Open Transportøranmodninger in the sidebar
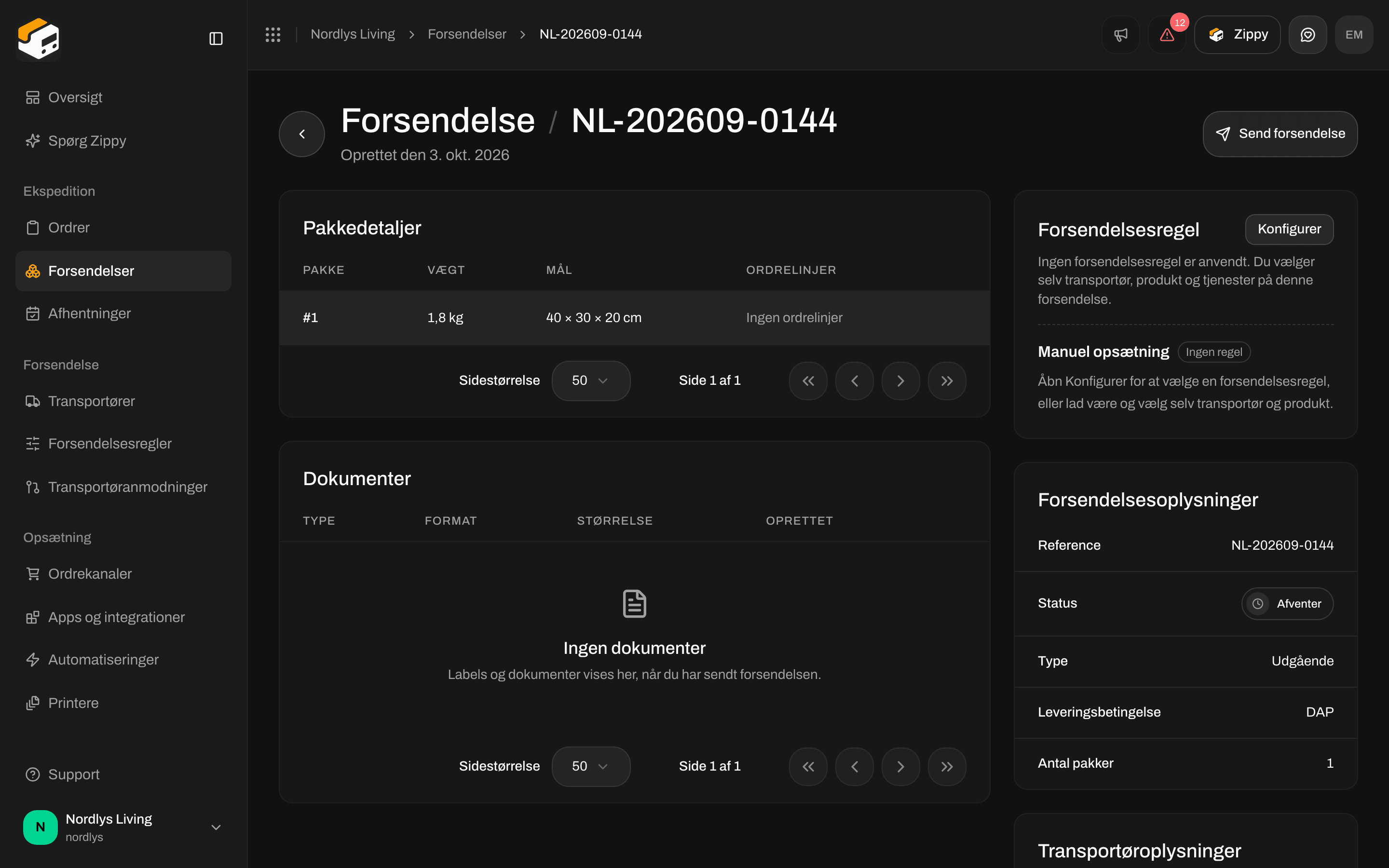 [x=123, y=487]
